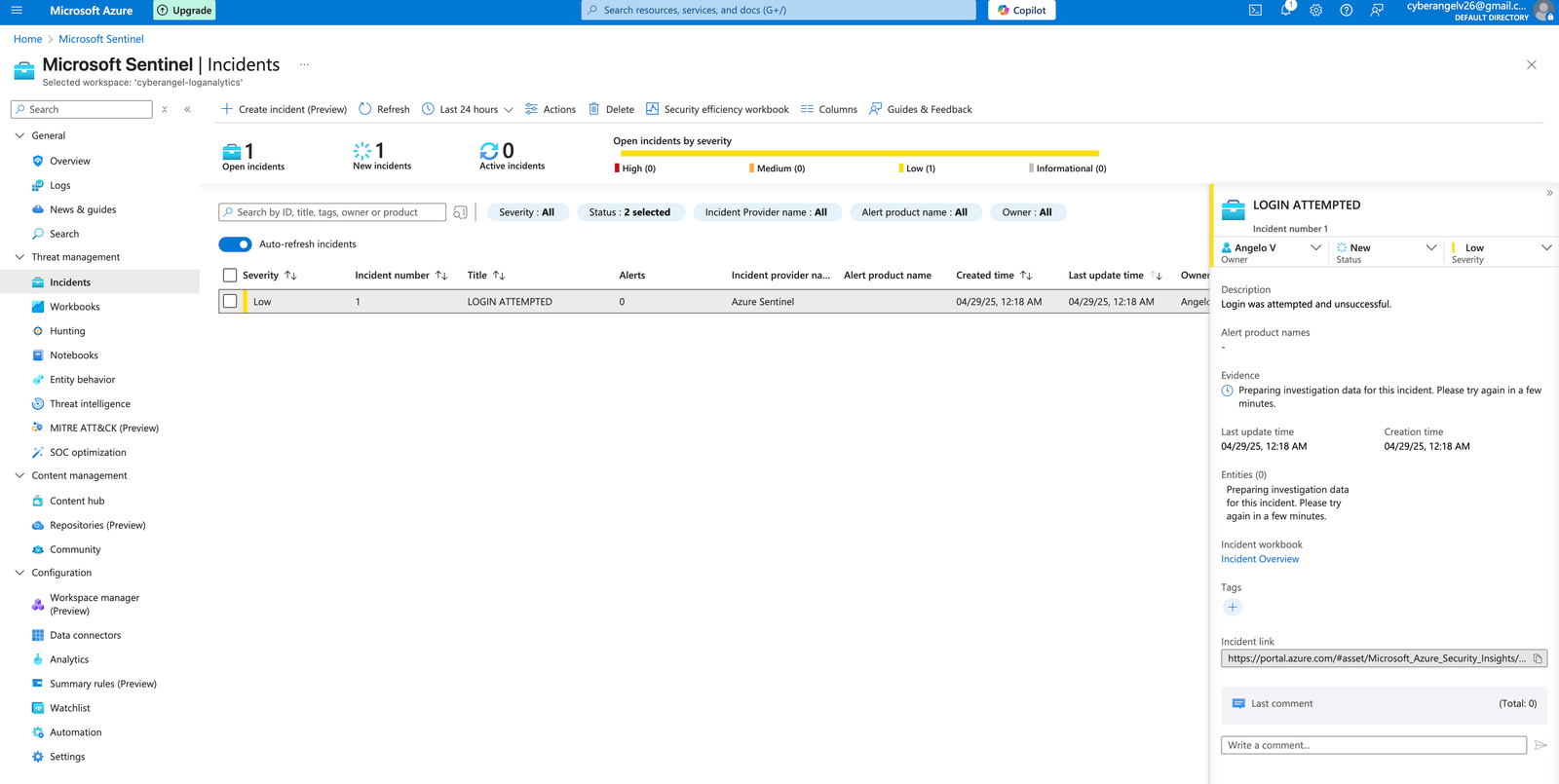1559x784 pixels.
Task: Check the LOGIN ATTEMPTED incident row checkbox
Action: 230,302
